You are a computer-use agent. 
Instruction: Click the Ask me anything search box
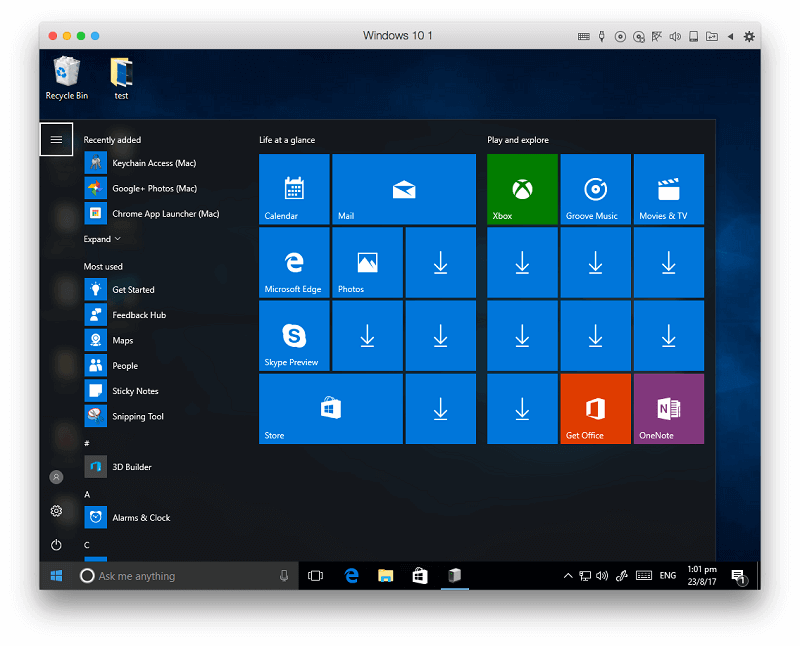pyautogui.click(x=186, y=576)
